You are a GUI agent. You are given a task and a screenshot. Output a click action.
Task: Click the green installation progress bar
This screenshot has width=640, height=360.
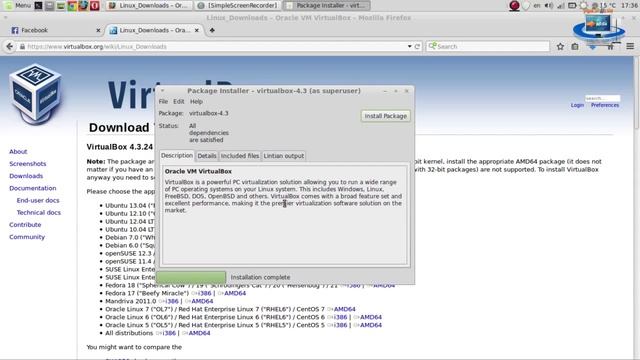(x=191, y=277)
